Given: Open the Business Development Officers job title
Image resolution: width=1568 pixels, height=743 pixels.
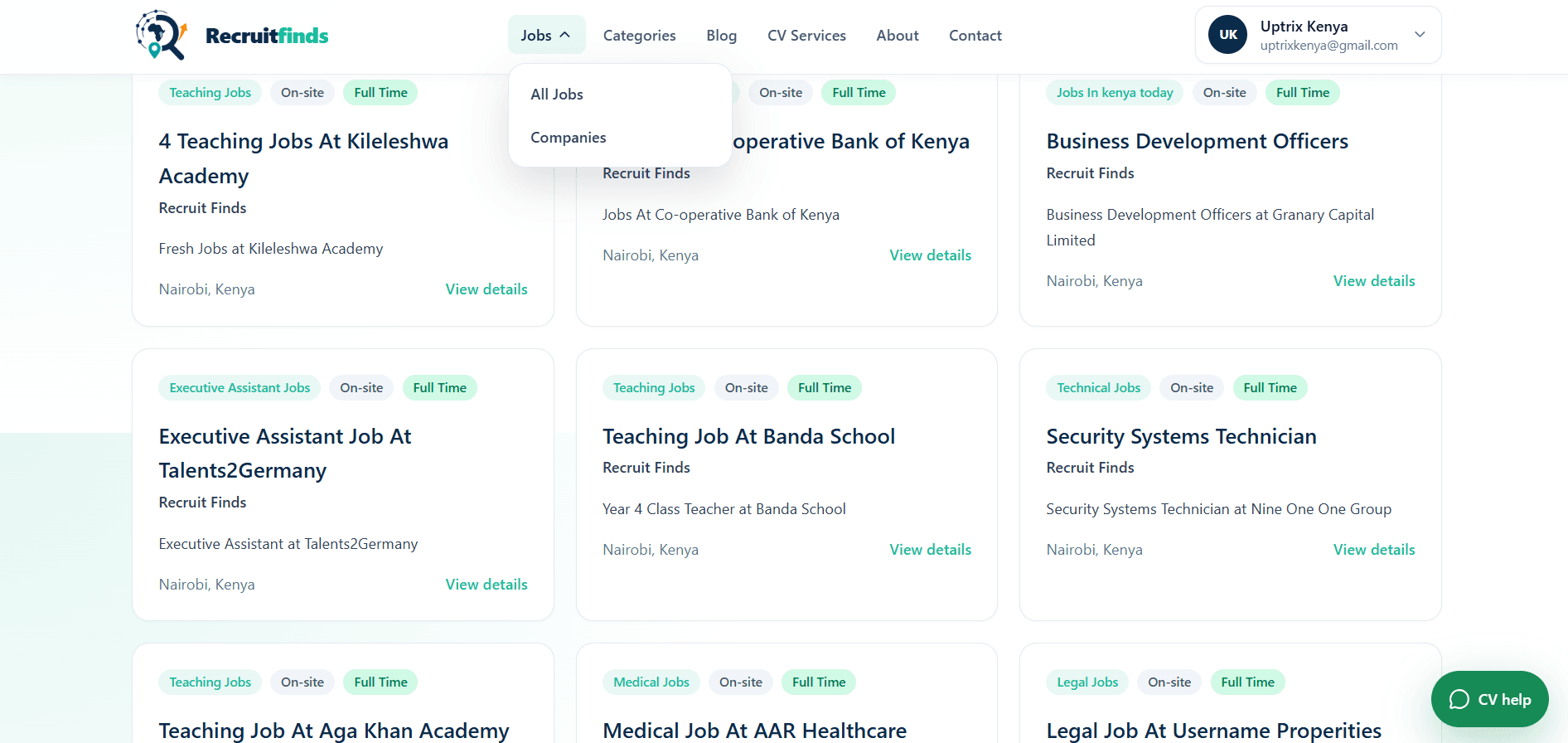Looking at the screenshot, I should point(1197,141).
